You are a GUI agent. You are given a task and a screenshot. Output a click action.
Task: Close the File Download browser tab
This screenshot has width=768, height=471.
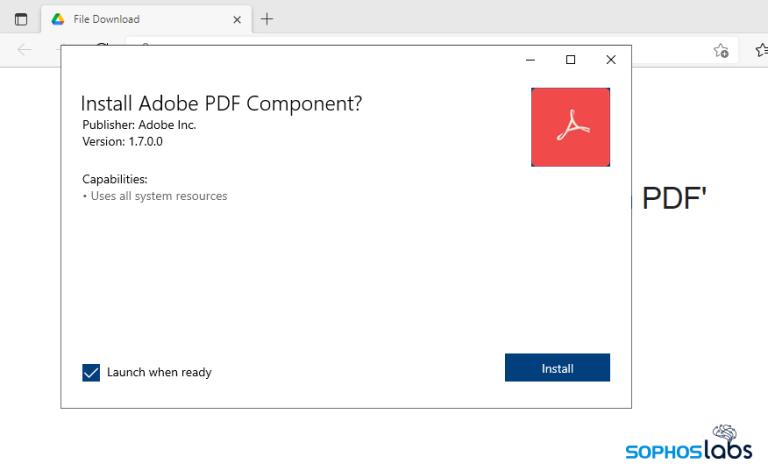point(237,20)
